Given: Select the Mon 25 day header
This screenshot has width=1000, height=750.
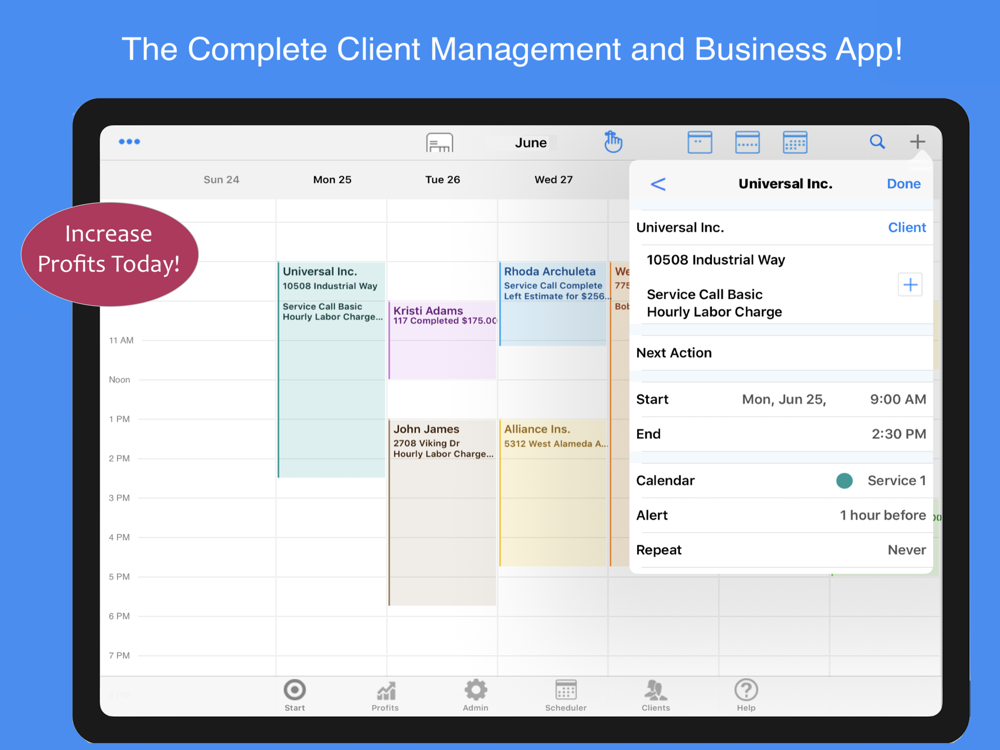Looking at the screenshot, I should click(332, 180).
